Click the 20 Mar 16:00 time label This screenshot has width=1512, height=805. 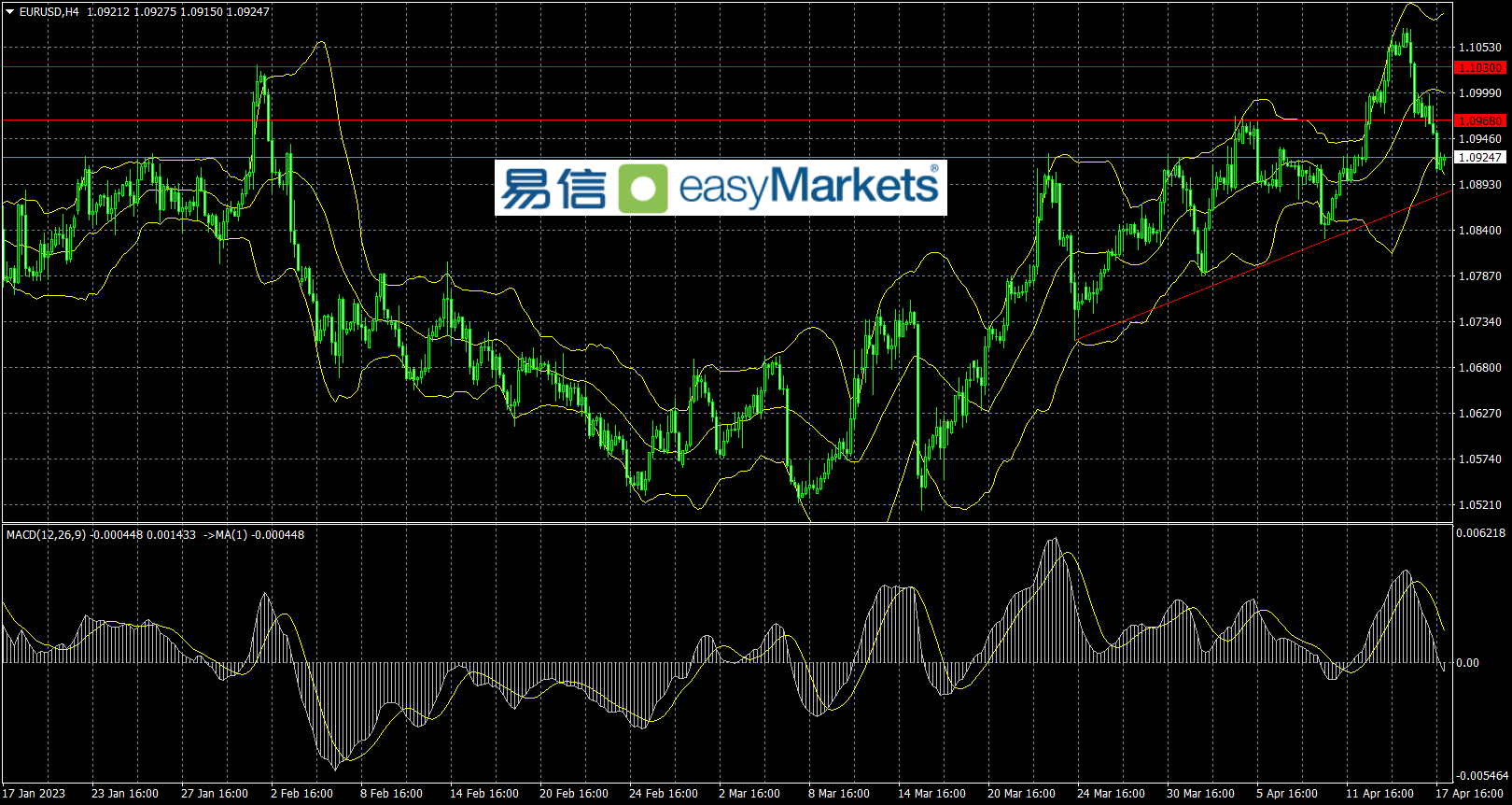1022,794
